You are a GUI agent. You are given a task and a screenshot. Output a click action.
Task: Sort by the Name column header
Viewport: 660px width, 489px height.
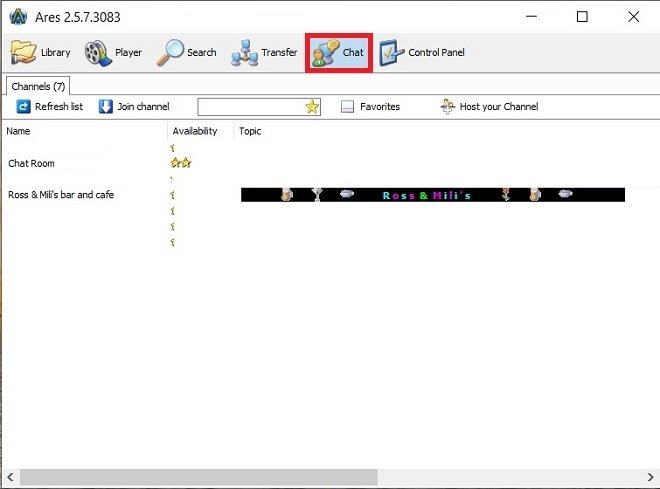(x=84, y=131)
